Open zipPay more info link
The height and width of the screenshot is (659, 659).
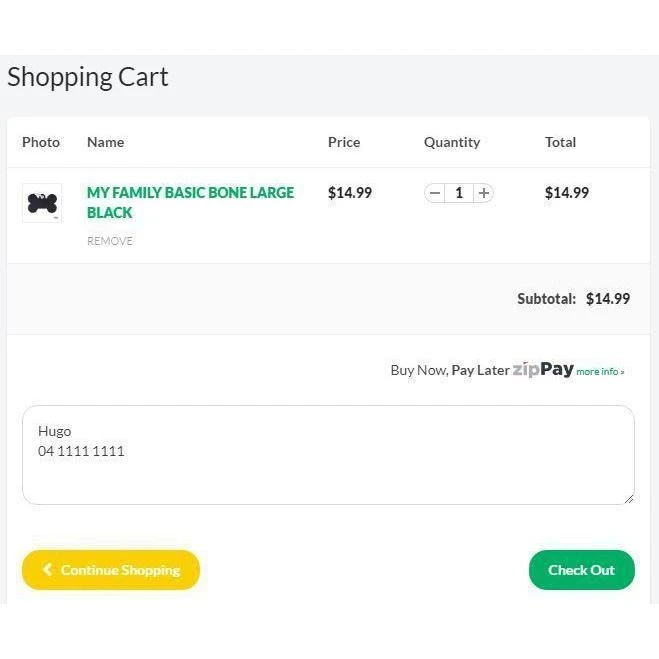coord(600,371)
